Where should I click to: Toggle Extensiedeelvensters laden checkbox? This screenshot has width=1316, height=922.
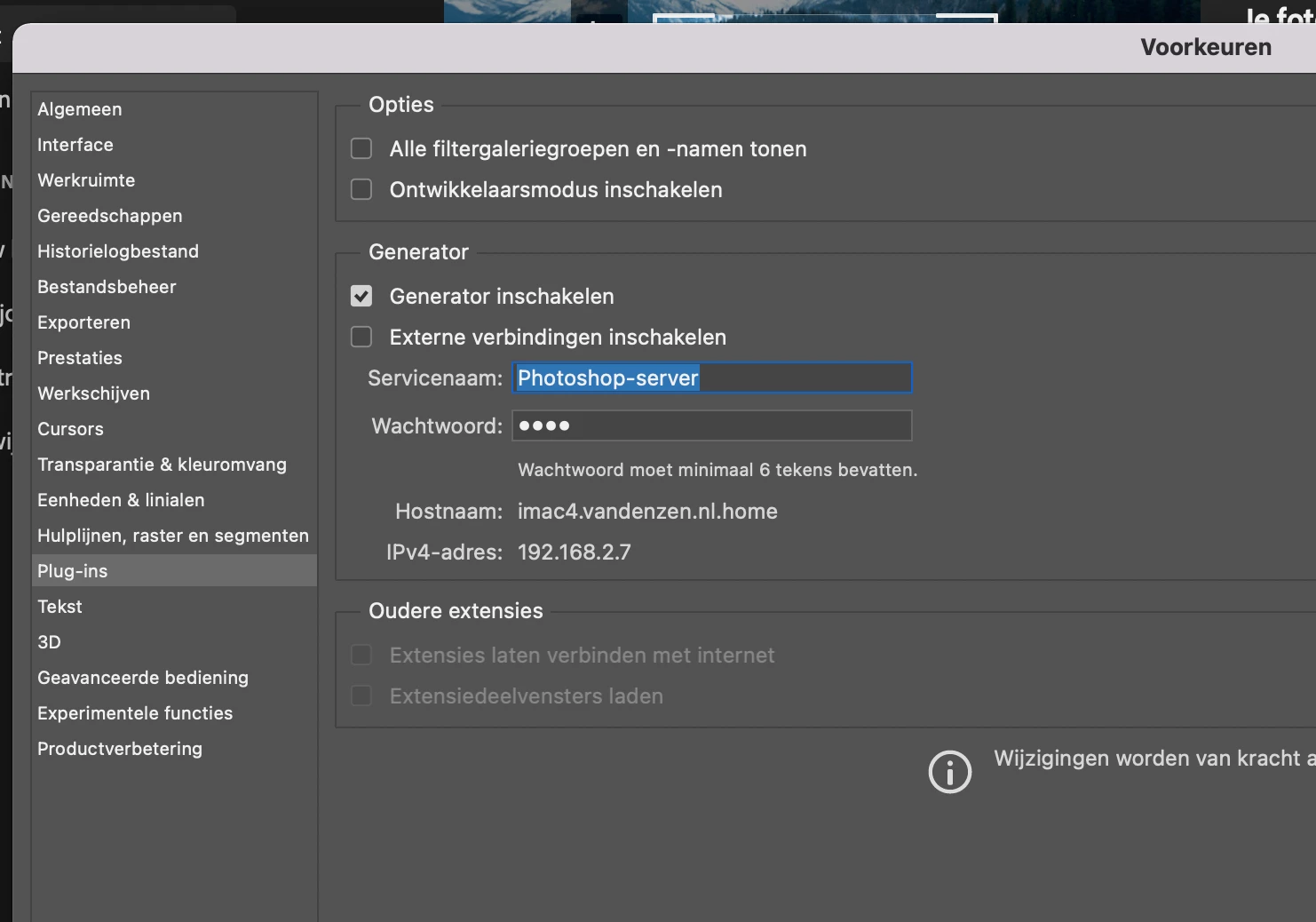[x=361, y=695]
